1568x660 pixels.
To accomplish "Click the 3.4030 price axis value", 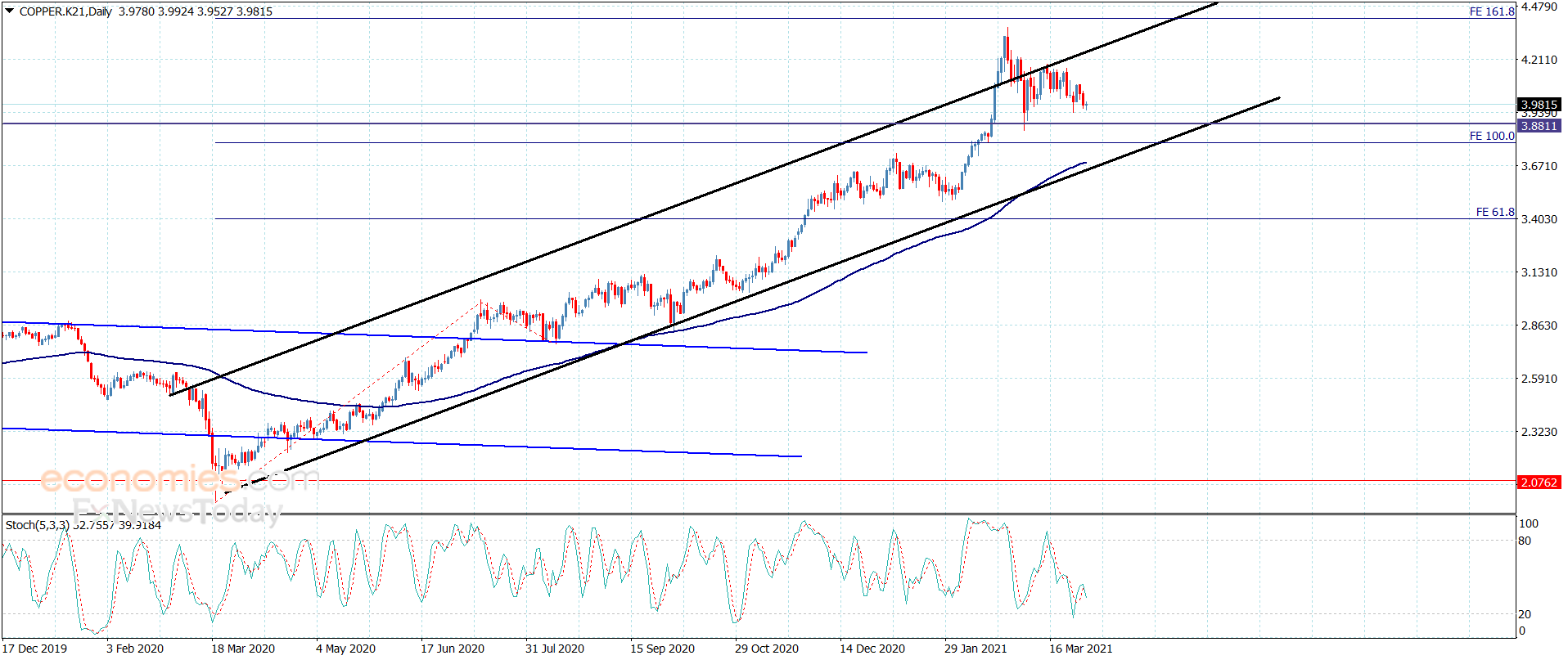I will coord(1539,219).
